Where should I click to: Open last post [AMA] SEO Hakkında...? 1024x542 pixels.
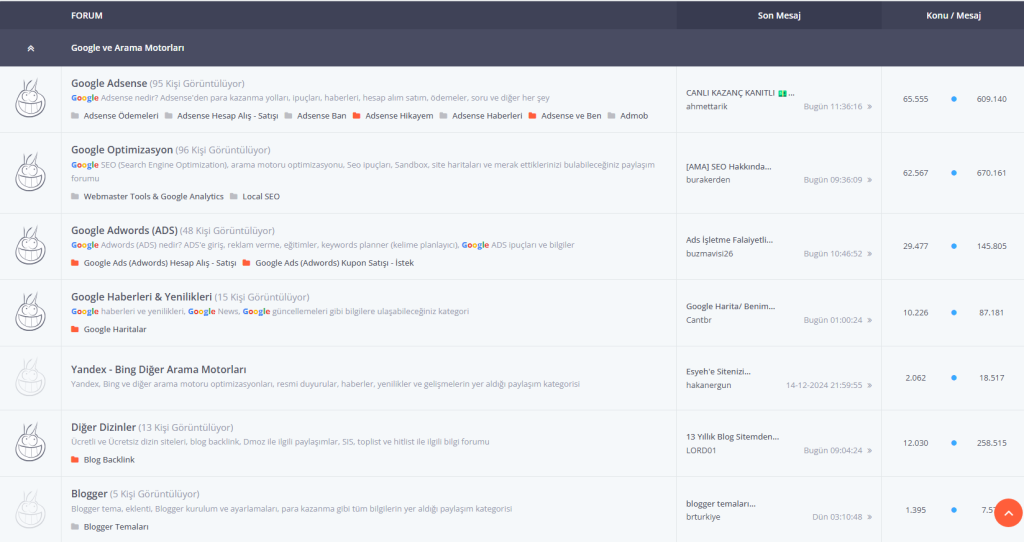(728, 167)
